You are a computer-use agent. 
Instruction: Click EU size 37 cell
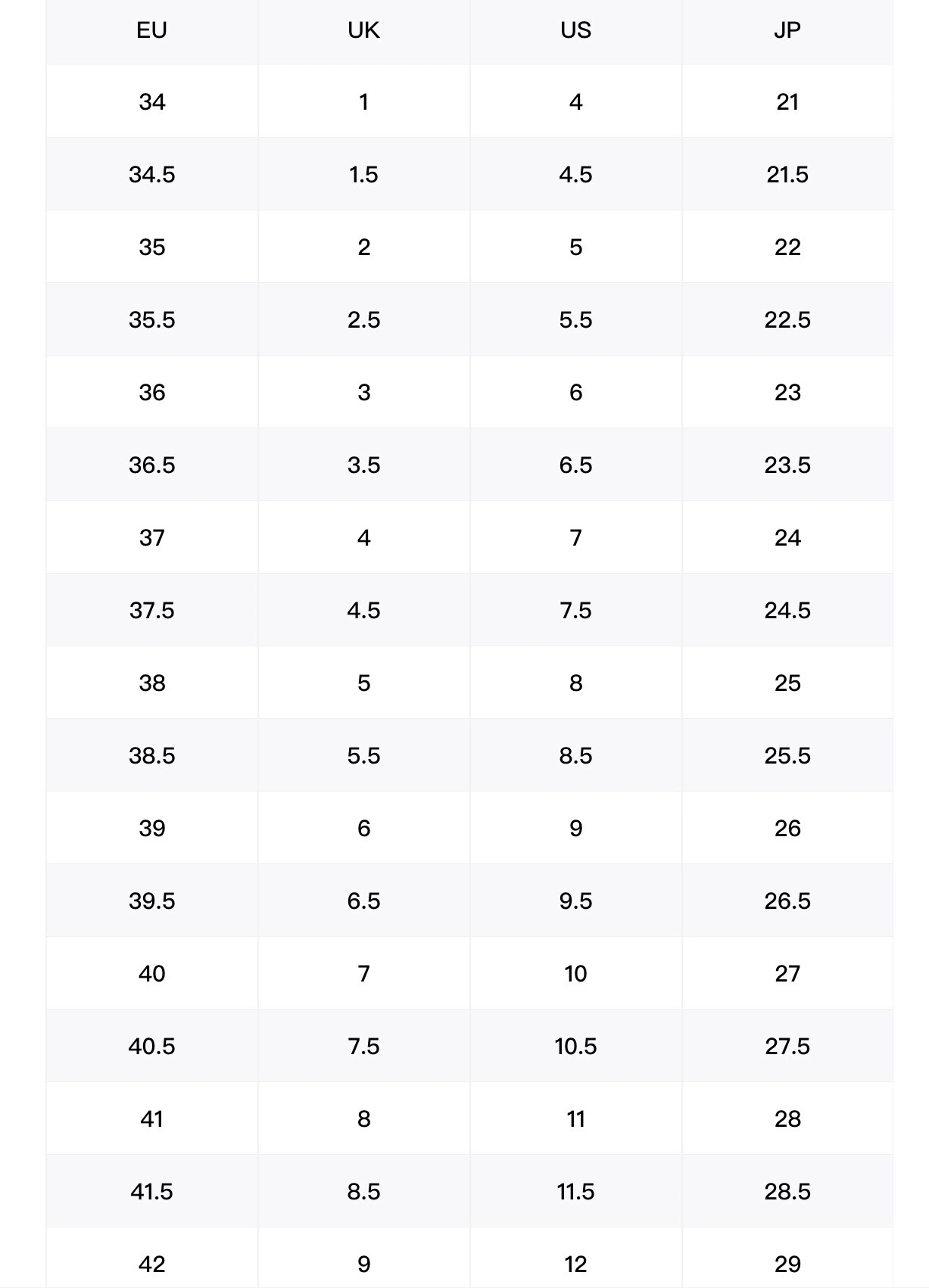[x=151, y=537]
